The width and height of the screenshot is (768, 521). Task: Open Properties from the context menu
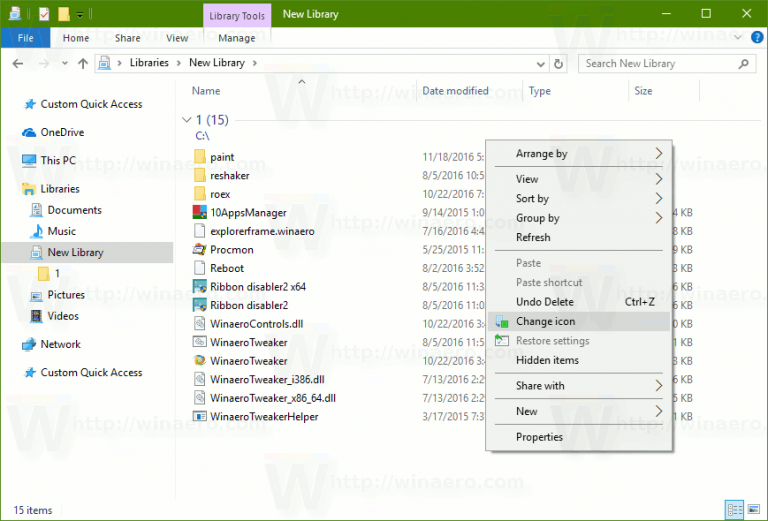coord(578,437)
